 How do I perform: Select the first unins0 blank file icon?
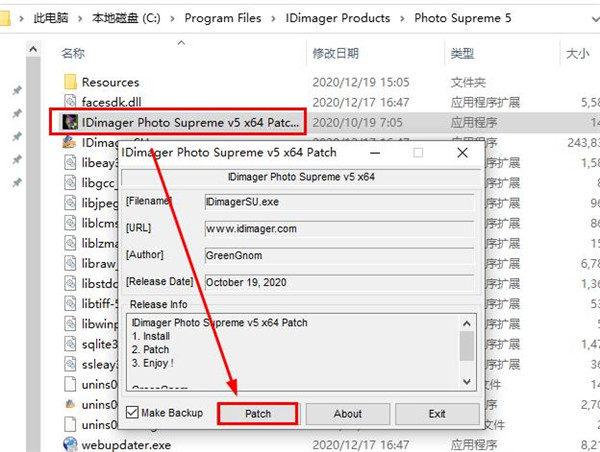(x=70, y=384)
